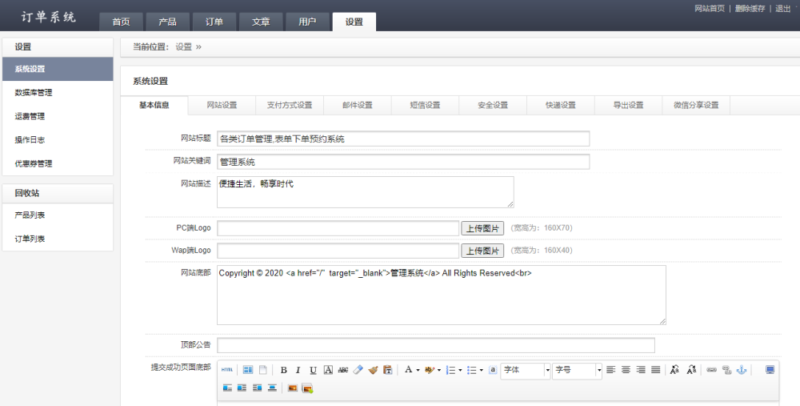Apply highlight background color button
Viewport: 800px width, 406px height.
[430, 370]
